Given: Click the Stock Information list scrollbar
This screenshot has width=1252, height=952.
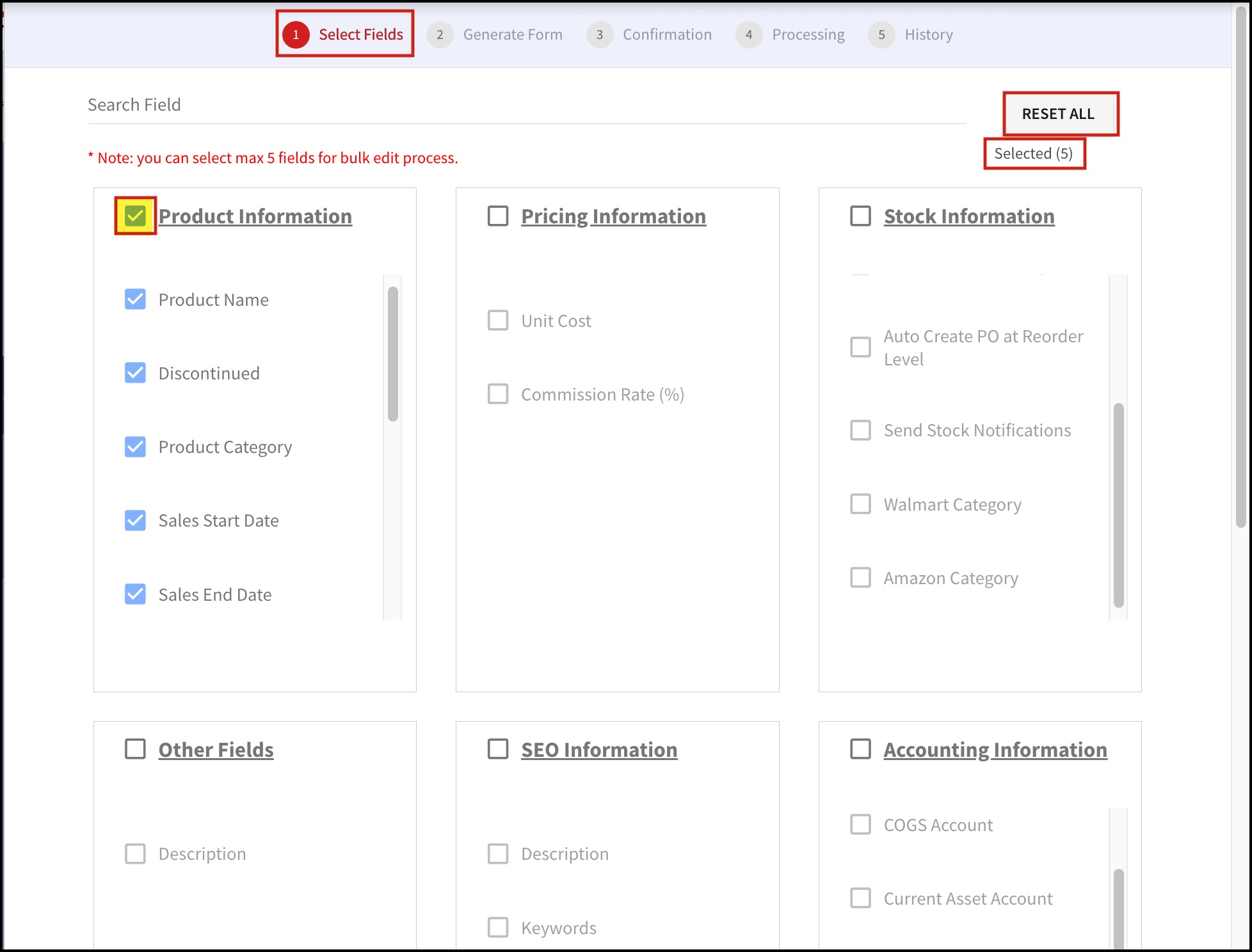Looking at the screenshot, I should [x=1118, y=504].
